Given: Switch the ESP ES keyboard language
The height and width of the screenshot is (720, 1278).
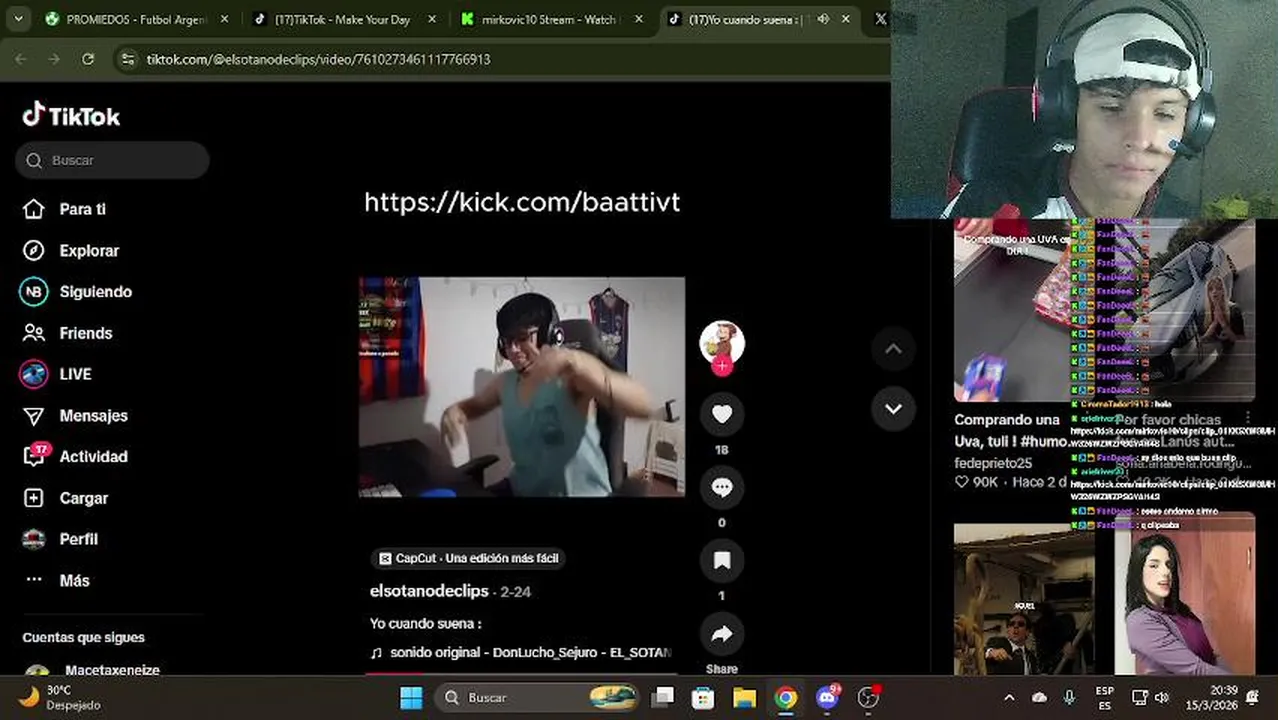Looking at the screenshot, I should (x=1105, y=697).
